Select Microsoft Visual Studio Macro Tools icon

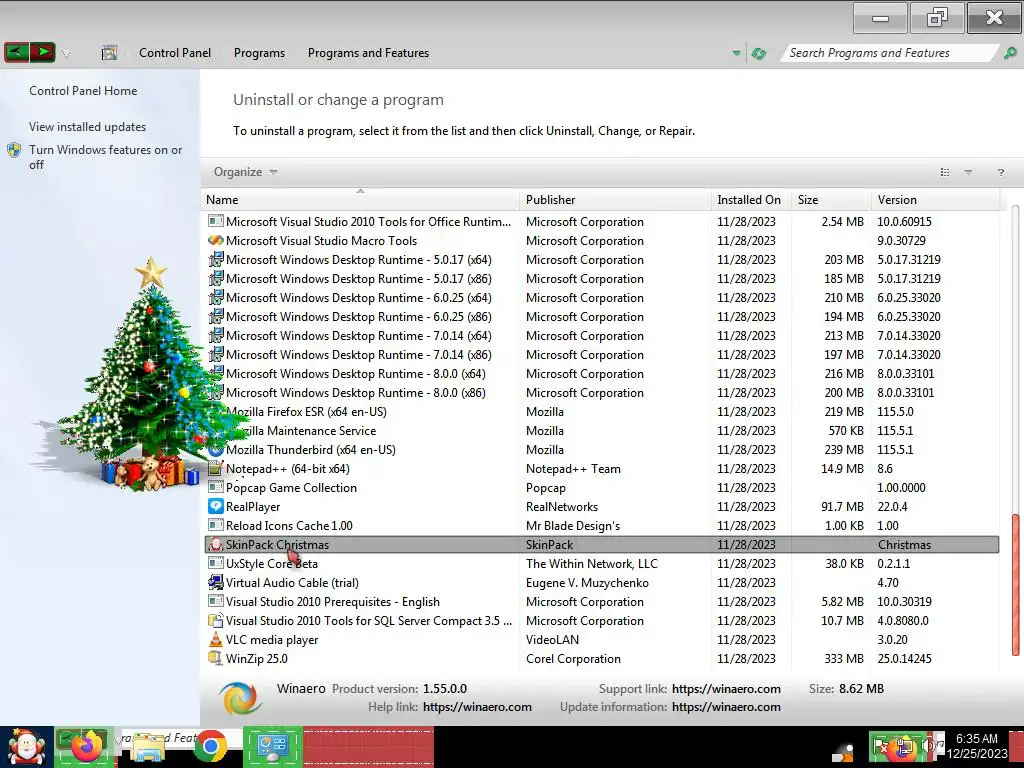216,240
